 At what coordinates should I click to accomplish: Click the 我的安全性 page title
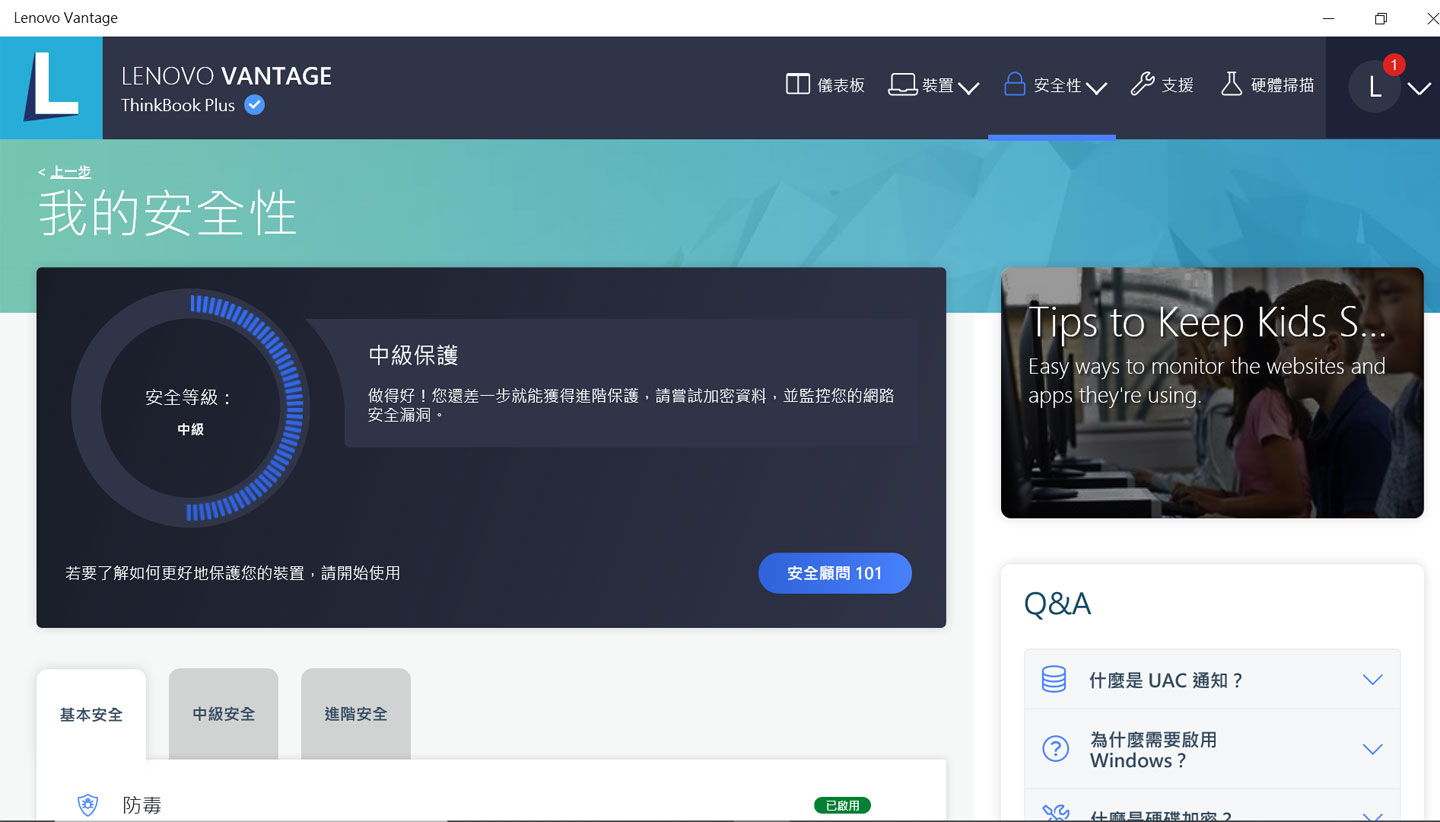pyautogui.click(x=168, y=213)
